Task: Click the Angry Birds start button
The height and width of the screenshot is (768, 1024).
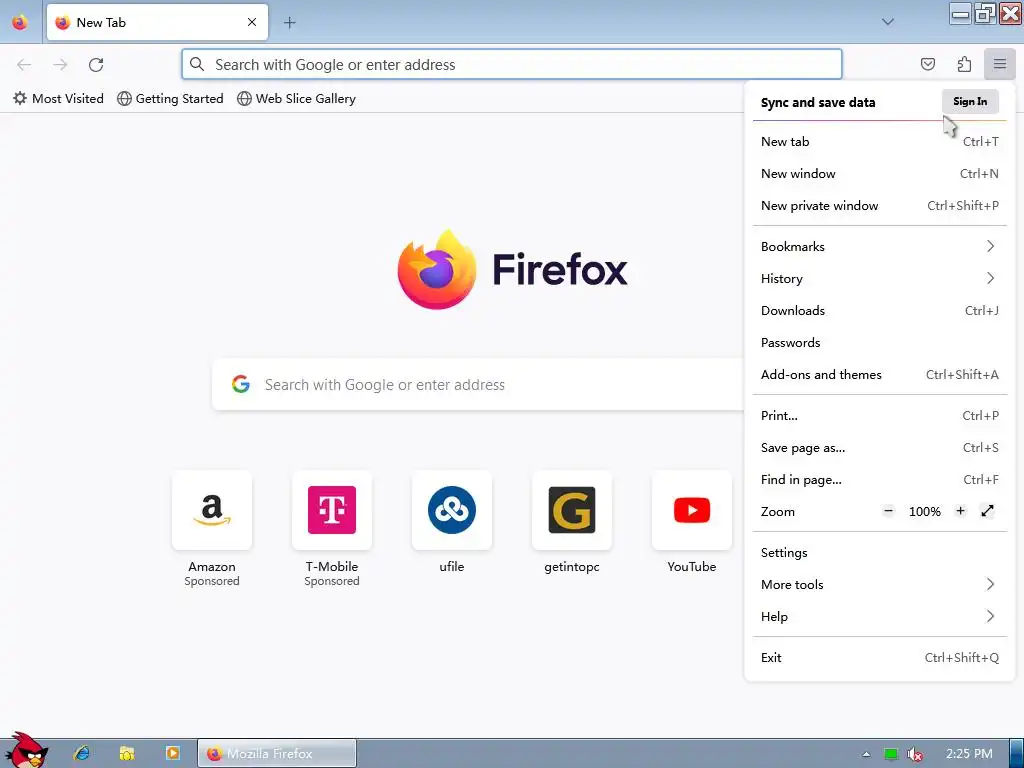Action: click(25, 751)
